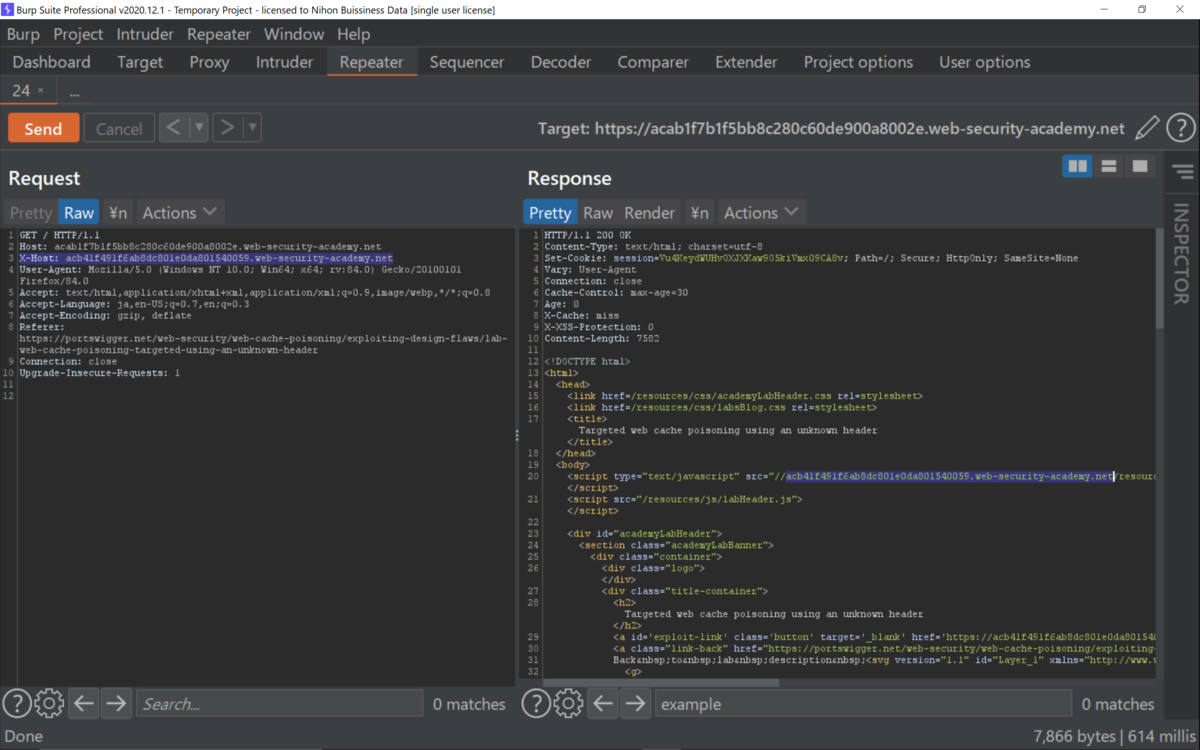Open the Project menu
The width and height of the screenshot is (1200, 750).
click(78, 34)
